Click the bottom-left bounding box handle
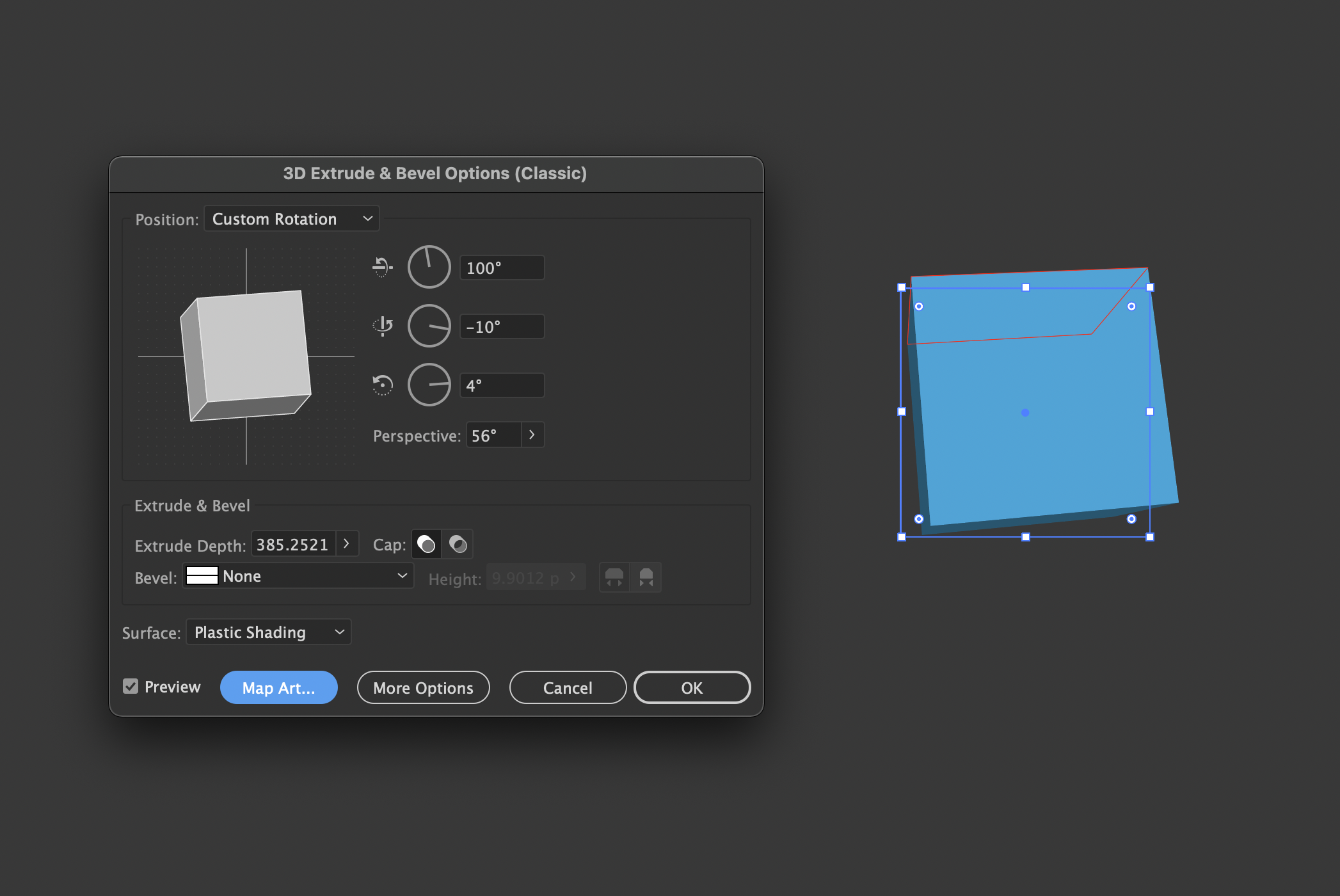Viewport: 1340px width, 896px height. pos(902,537)
